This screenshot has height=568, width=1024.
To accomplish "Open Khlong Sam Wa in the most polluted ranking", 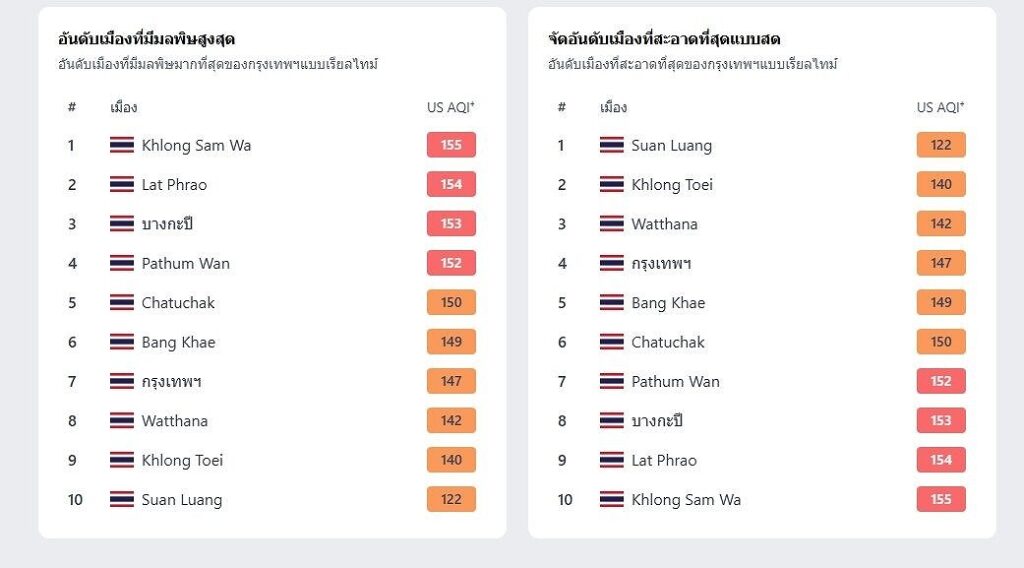I will point(196,145).
